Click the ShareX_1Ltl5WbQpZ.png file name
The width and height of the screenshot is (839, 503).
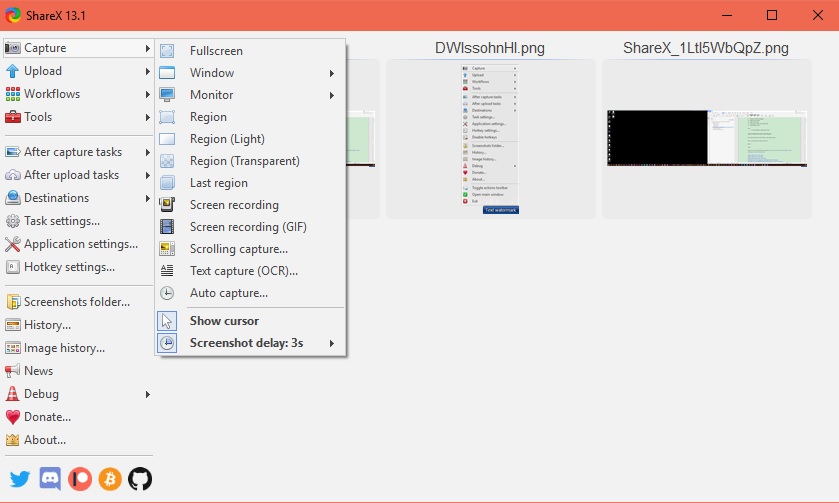pyautogui.click(x=706, y=48)
